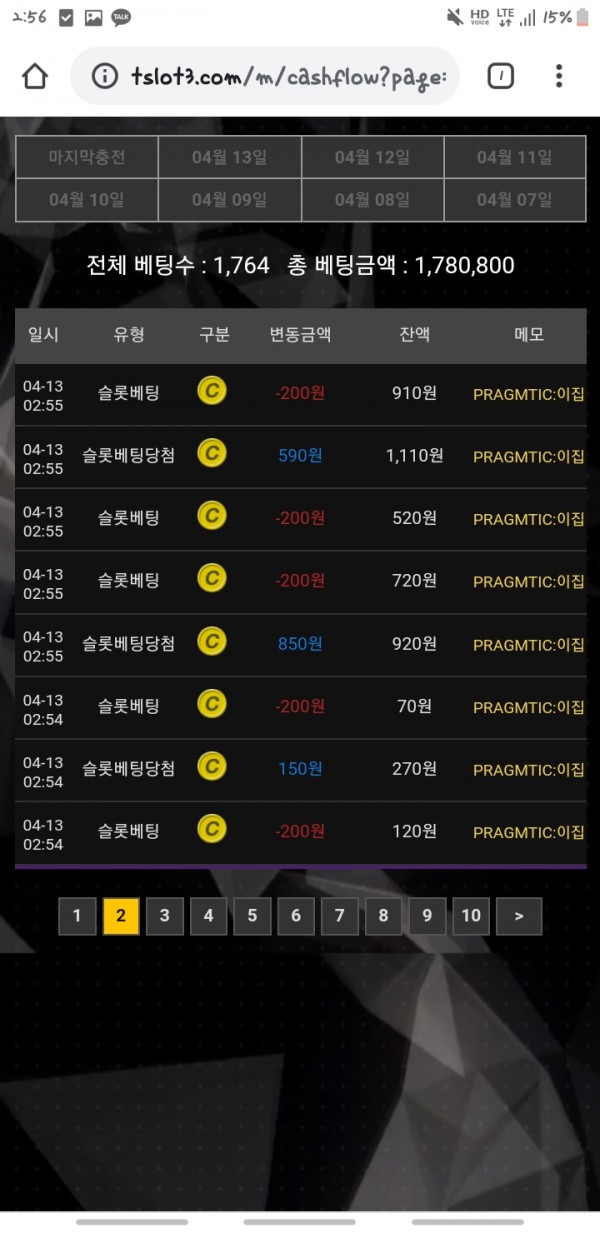Select page 6 in pagination

click(296, 915)
